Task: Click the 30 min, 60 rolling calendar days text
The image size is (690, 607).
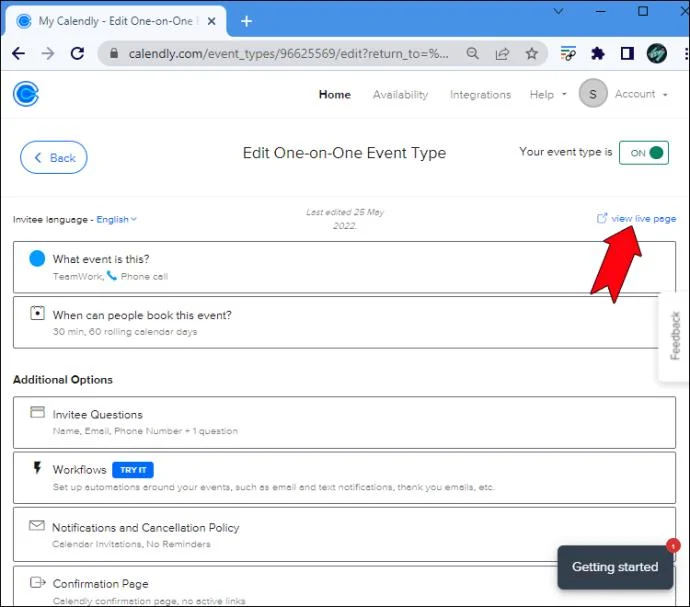Action: [x=125, y=331]
